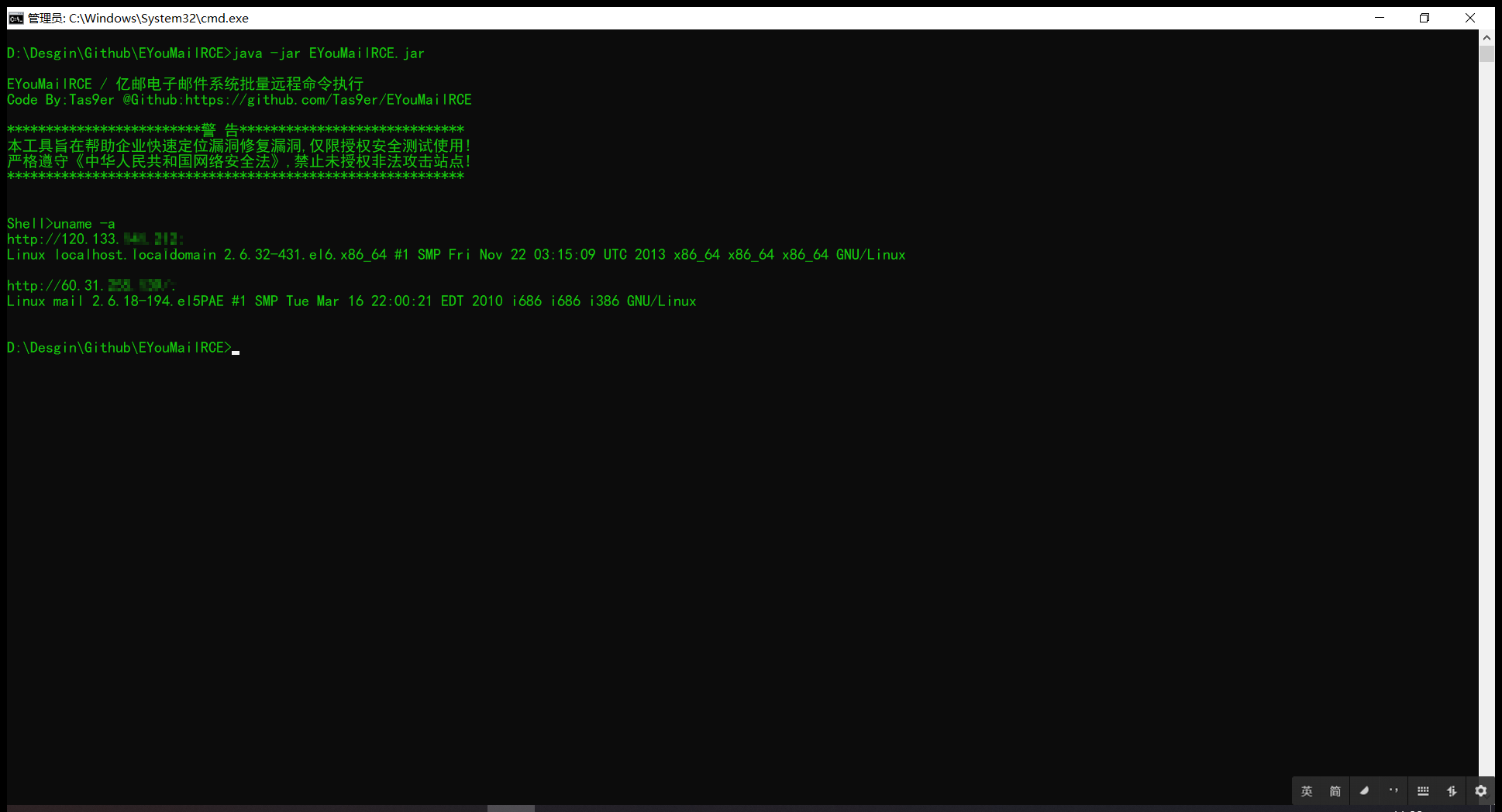Click the horizontal scrollbar thumb at bottom

pyautogui.click(x=511, y=808)
